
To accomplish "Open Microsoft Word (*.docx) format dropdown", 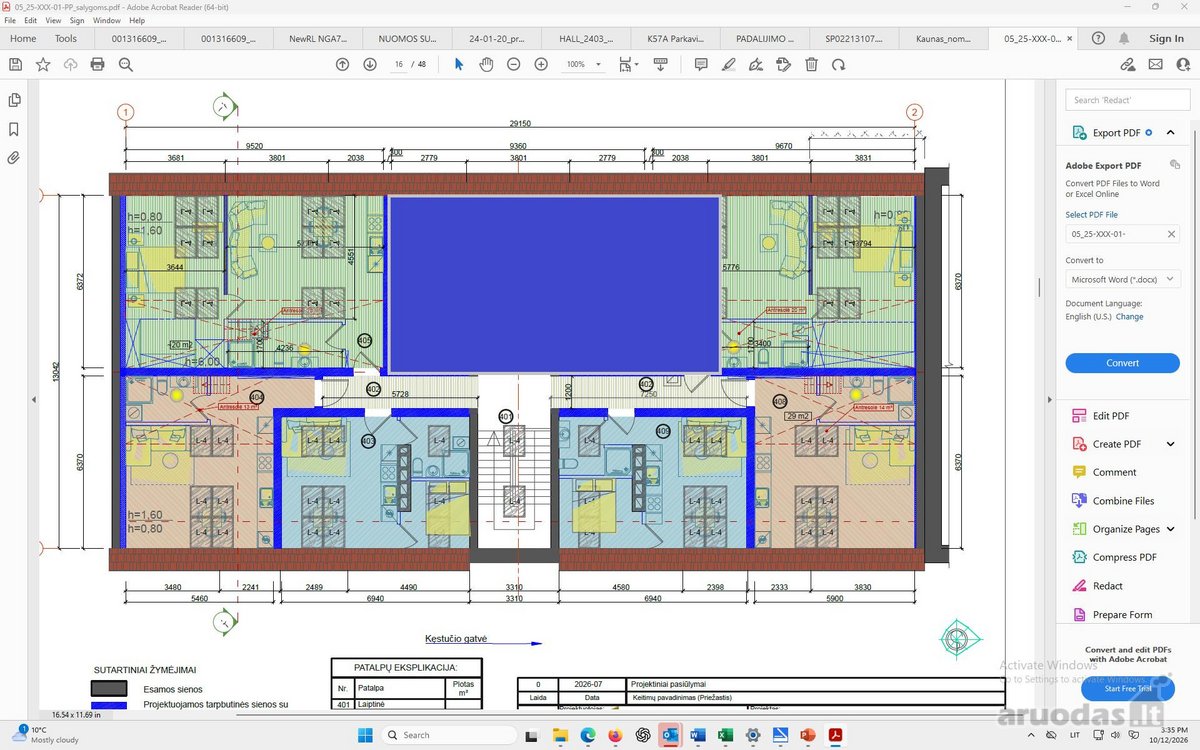I will pos(1122,280).
